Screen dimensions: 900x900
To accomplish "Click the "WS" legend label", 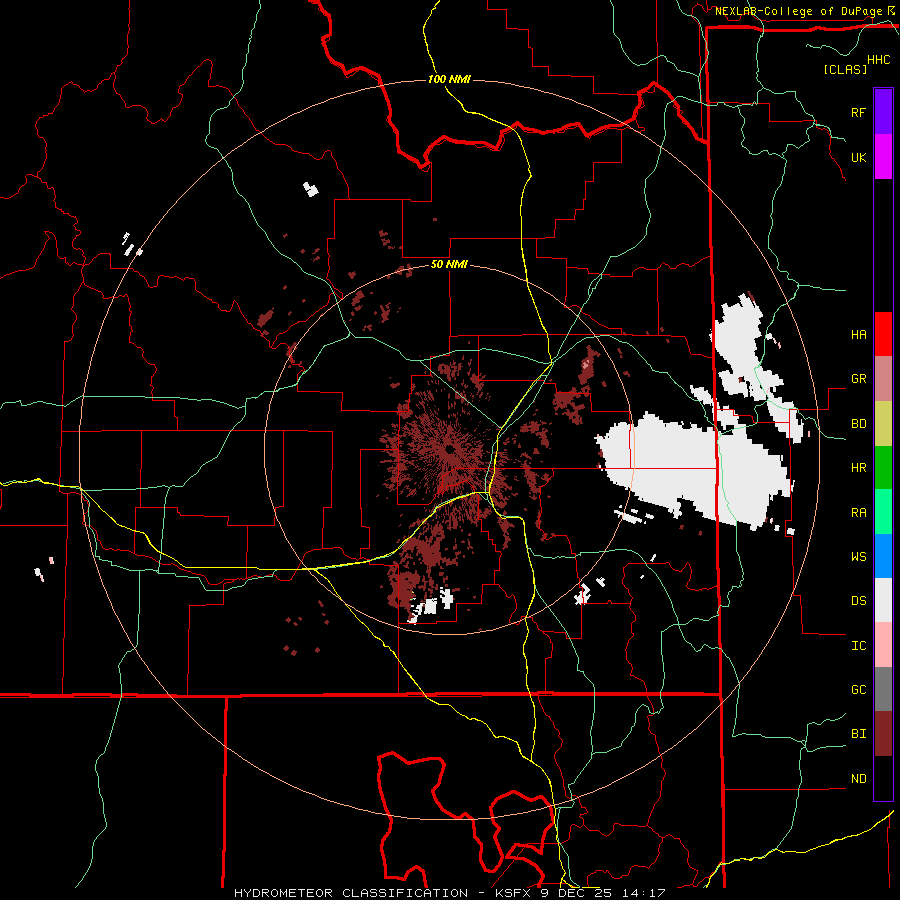I will (x=858, y=557).
